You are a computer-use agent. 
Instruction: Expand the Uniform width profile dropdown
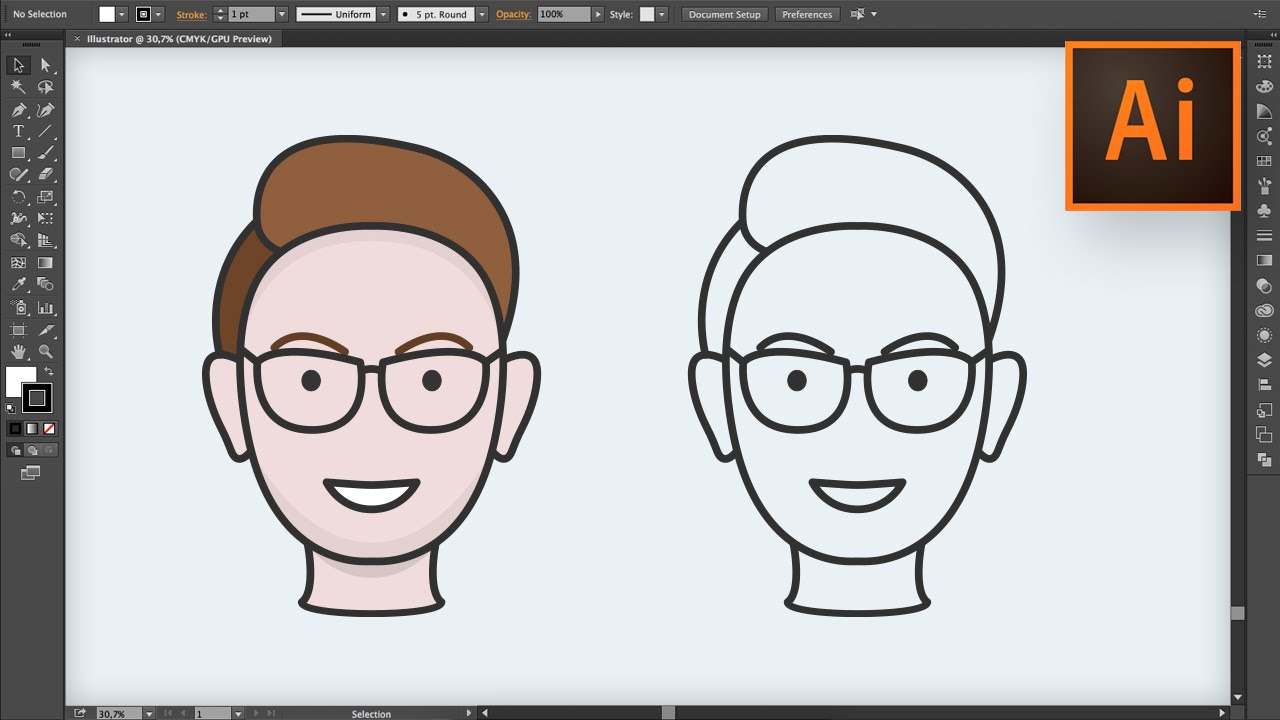382,15
